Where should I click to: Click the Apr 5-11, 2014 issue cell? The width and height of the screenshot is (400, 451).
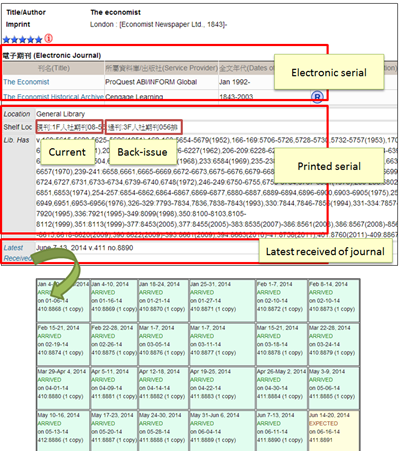click(x=114, y=388)
